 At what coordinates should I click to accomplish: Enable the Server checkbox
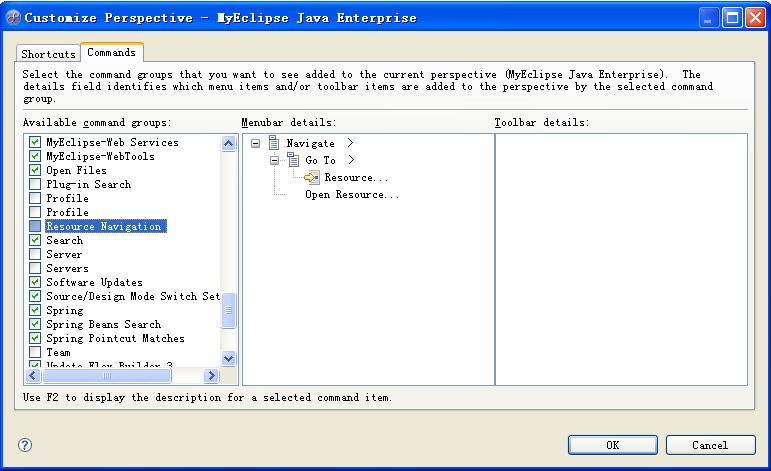point(35,254)
